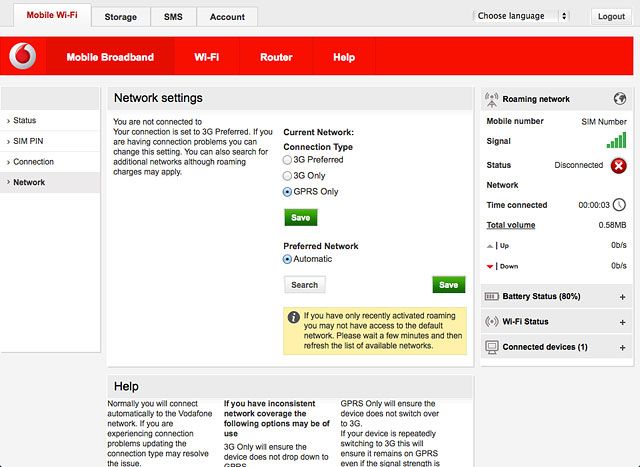
Task: Expand the Wi-Fi Status section
Action: pos(622,322)
